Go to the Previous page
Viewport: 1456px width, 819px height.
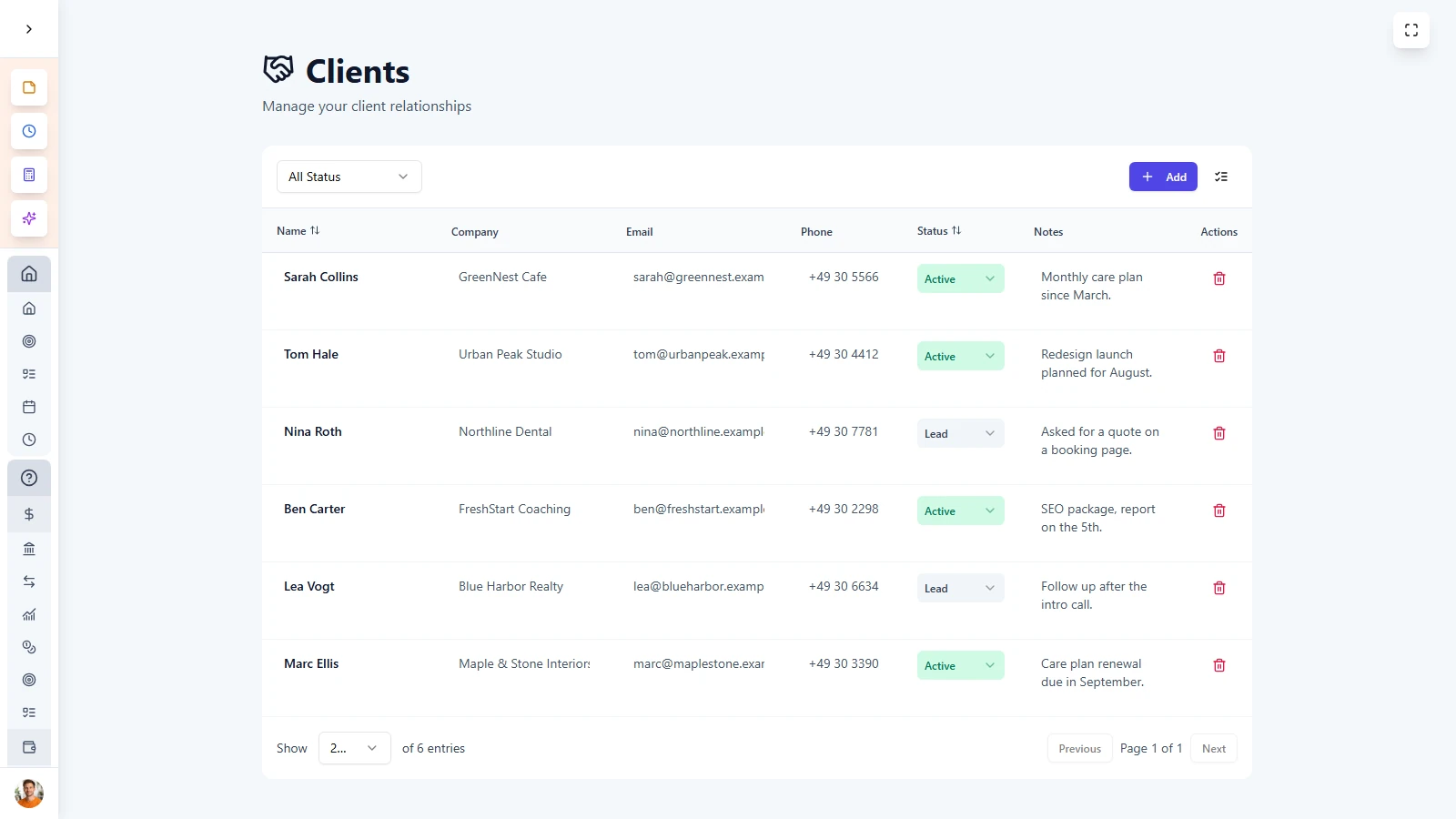click(1080, 748)
